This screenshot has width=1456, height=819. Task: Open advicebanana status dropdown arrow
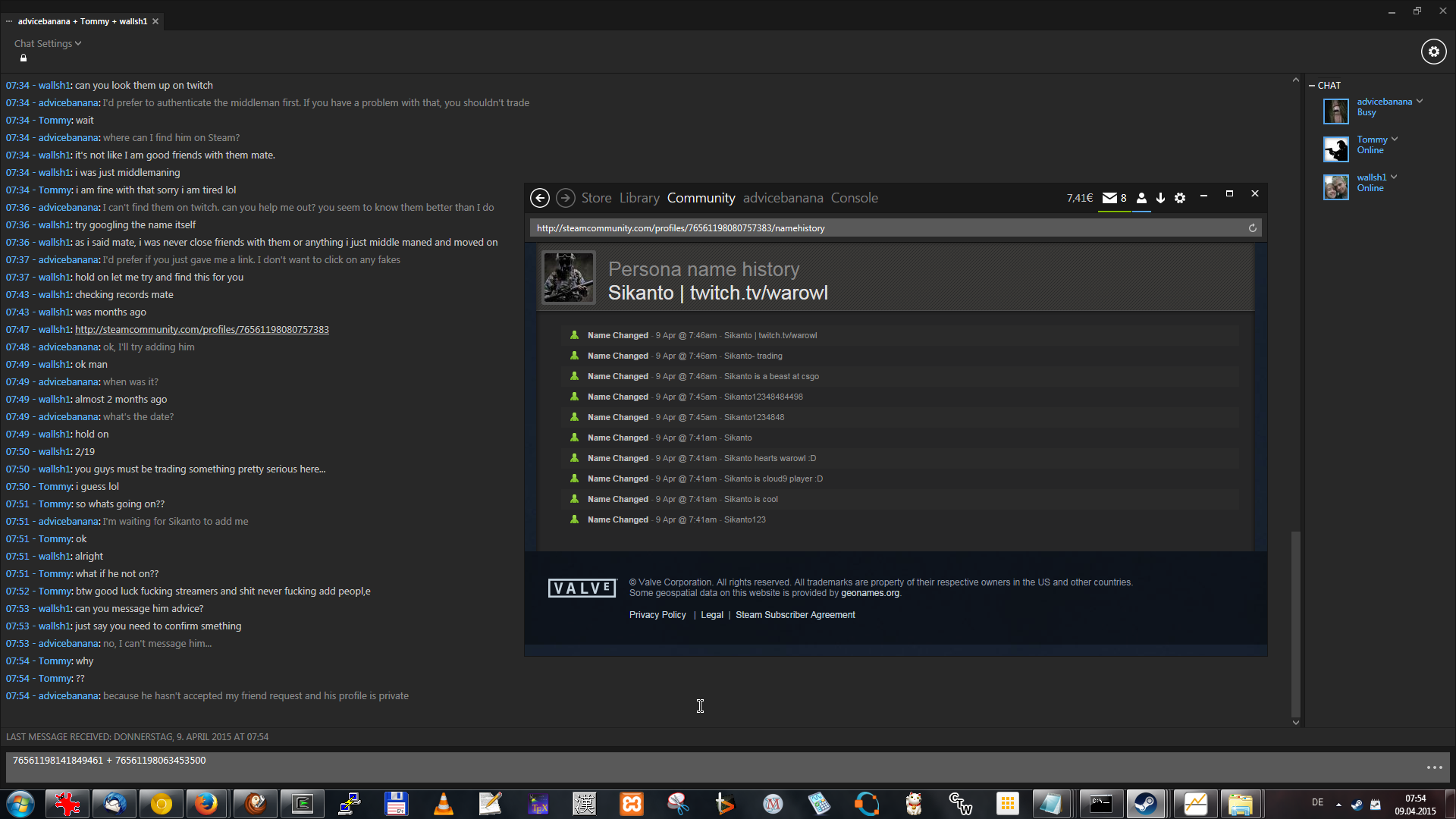[x=1420, y=101]
